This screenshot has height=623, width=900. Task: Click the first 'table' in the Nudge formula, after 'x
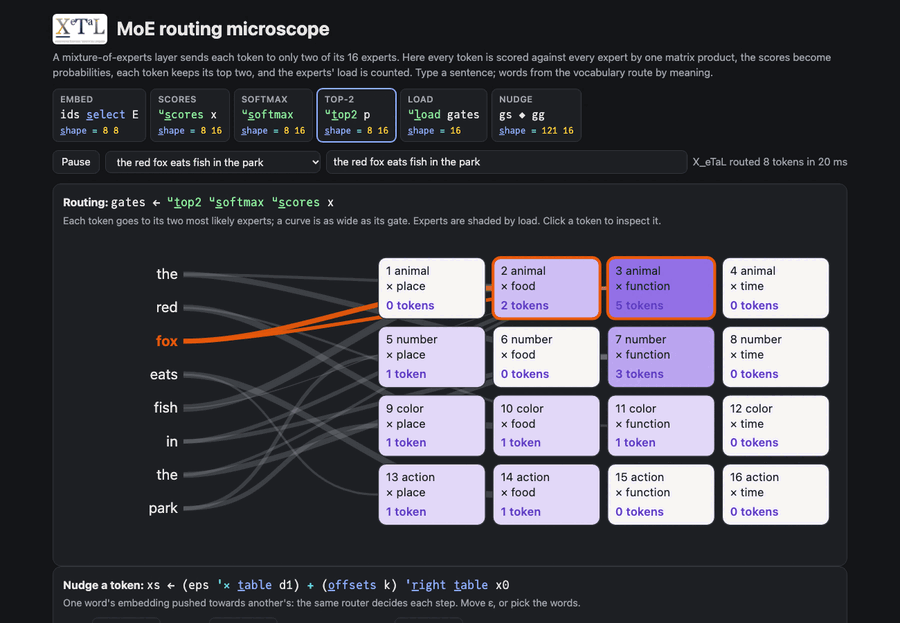coord(254,585)
